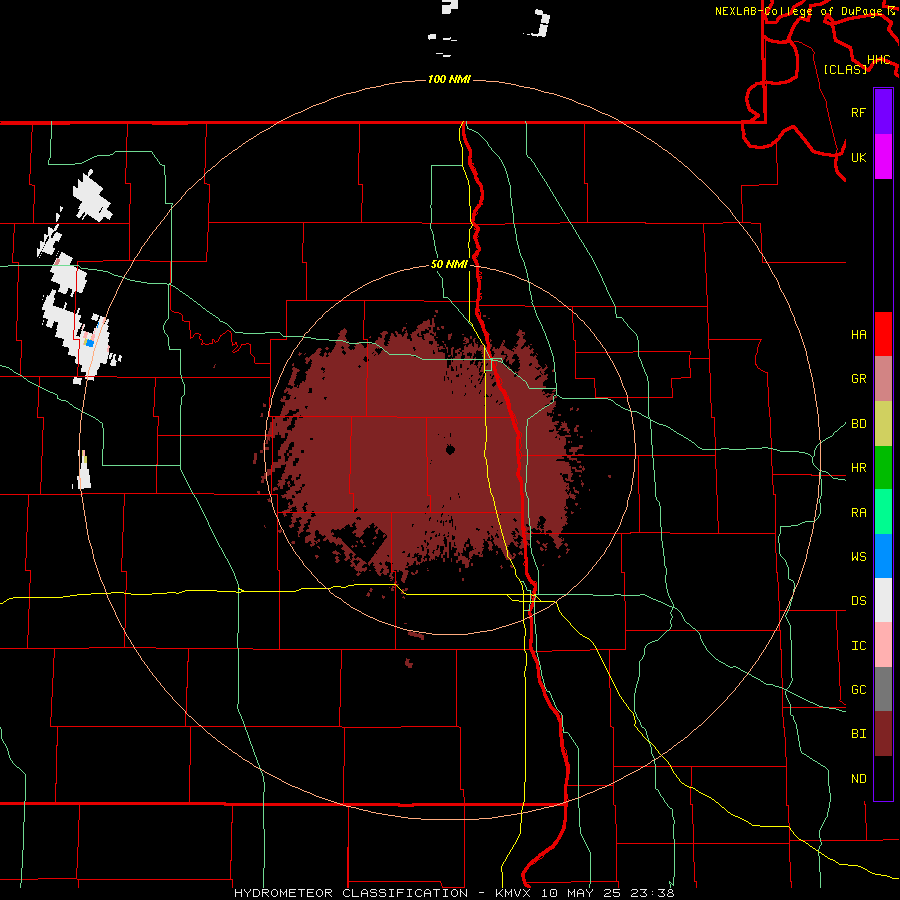Select the IC light-pink legend swatch
Image resolution: width=900 pixels, height=900 pixels.
click(x=883, y=645)
